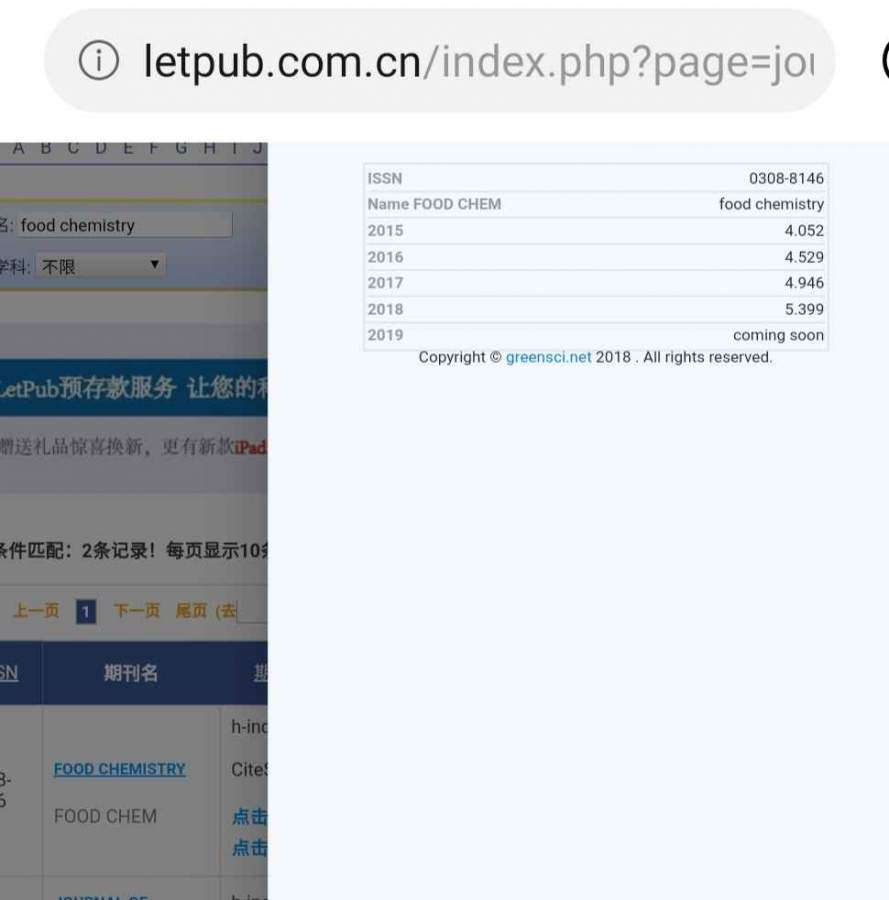Filter journals by letter F
889x900 pixels.
tap(154, 148)
